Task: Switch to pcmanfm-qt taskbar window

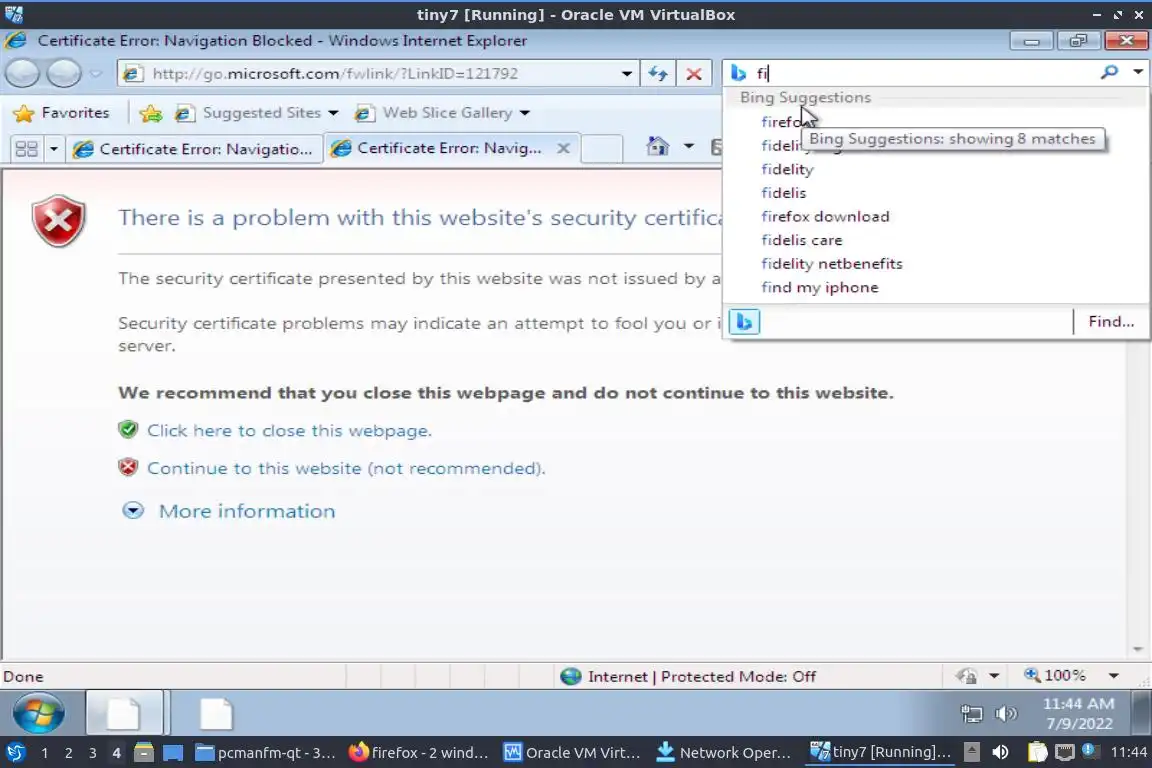Action: click(x=265, y=753)
